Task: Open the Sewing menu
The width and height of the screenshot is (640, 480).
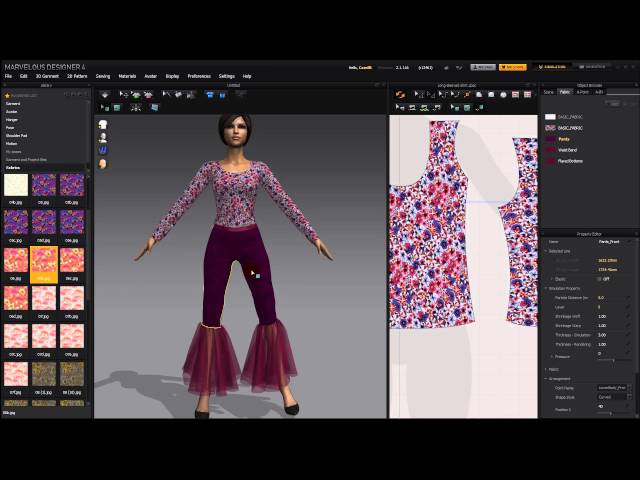Action: pyautogui.click(x=103, y=76)
